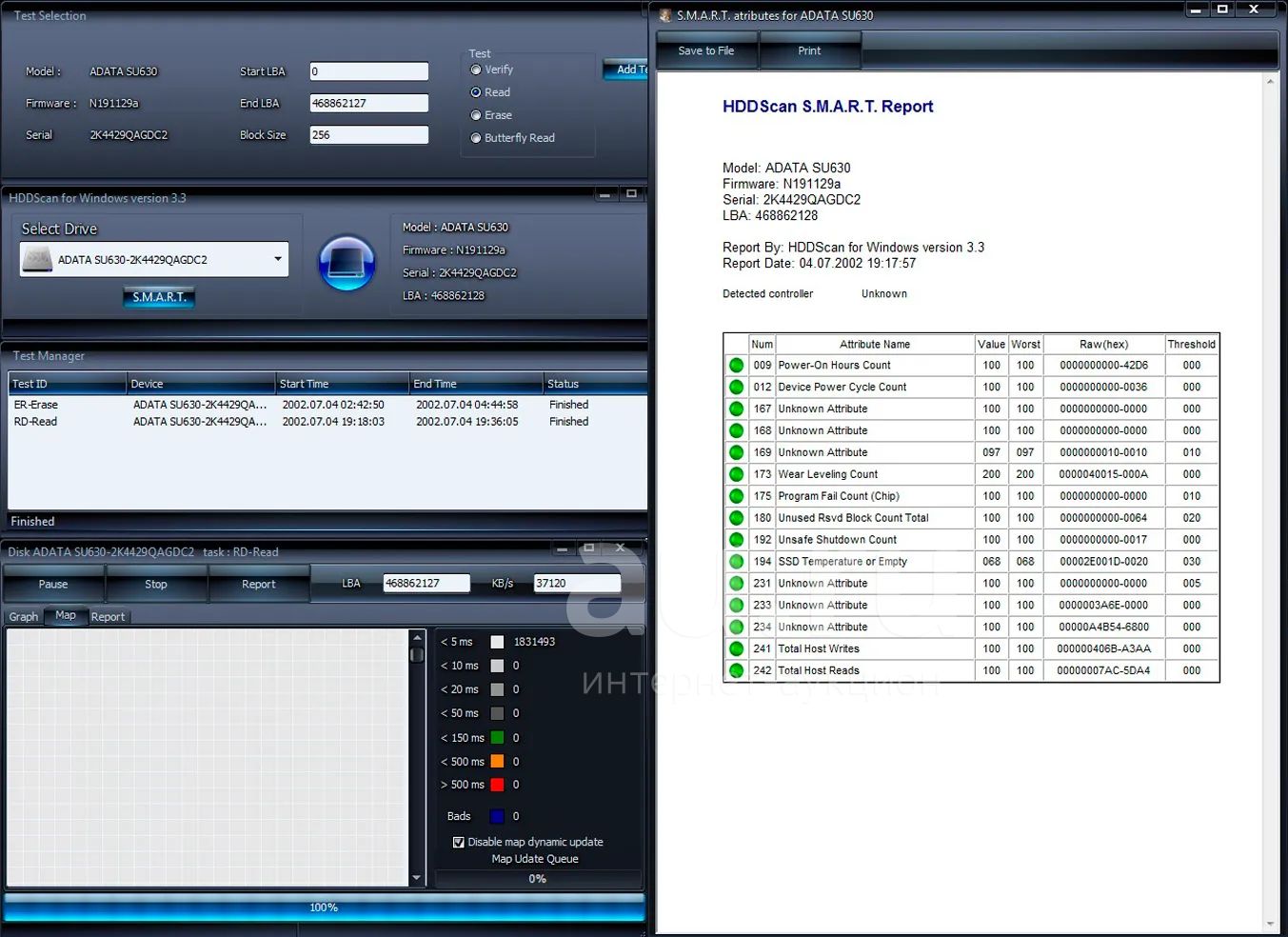Click scroll down arrow of block map
This screenshot has width=1288, height=937.
click(417, 878)
